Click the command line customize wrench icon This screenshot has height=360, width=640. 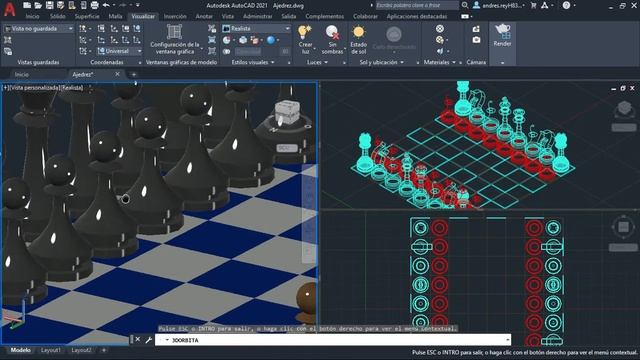point(149,340)
